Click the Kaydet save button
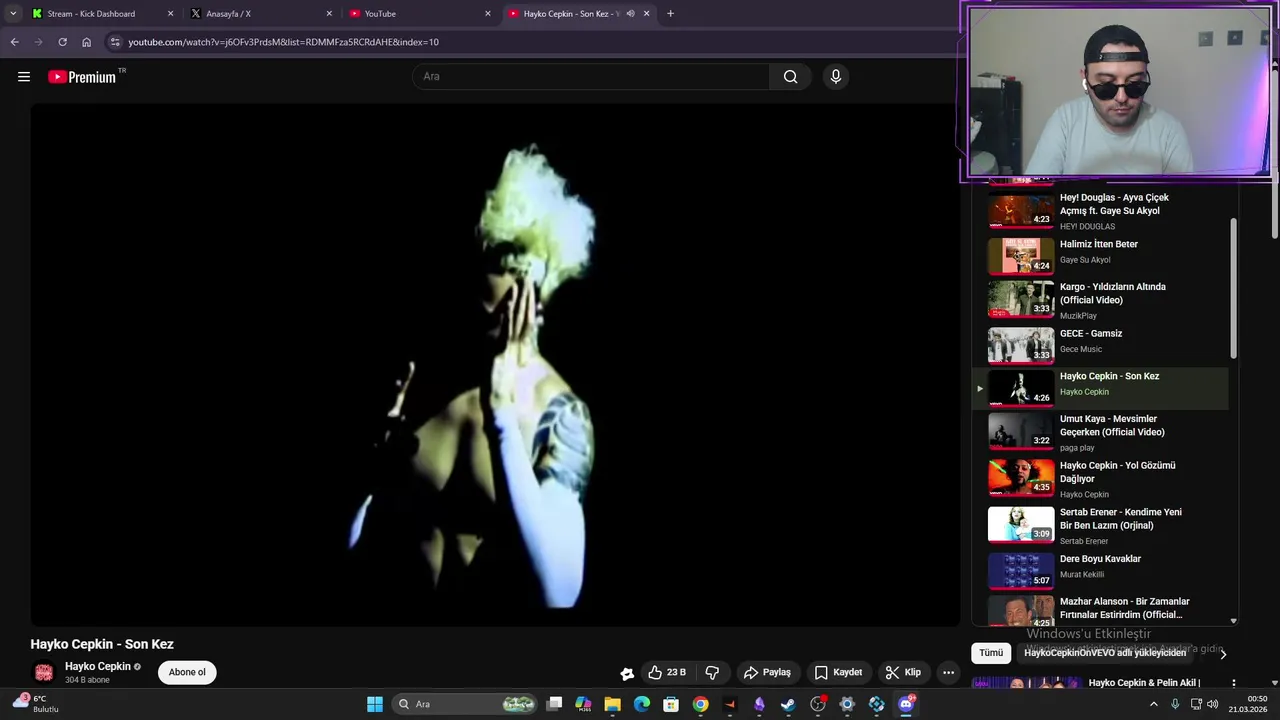 [838, 672]
